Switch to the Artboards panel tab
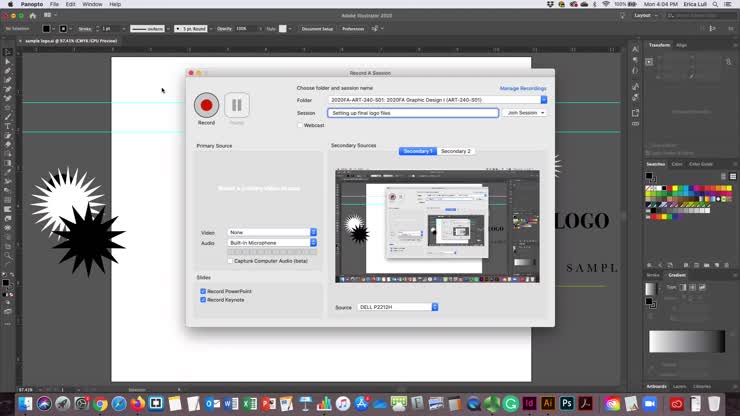Screen dimensions: 740x416 [656, 387]
